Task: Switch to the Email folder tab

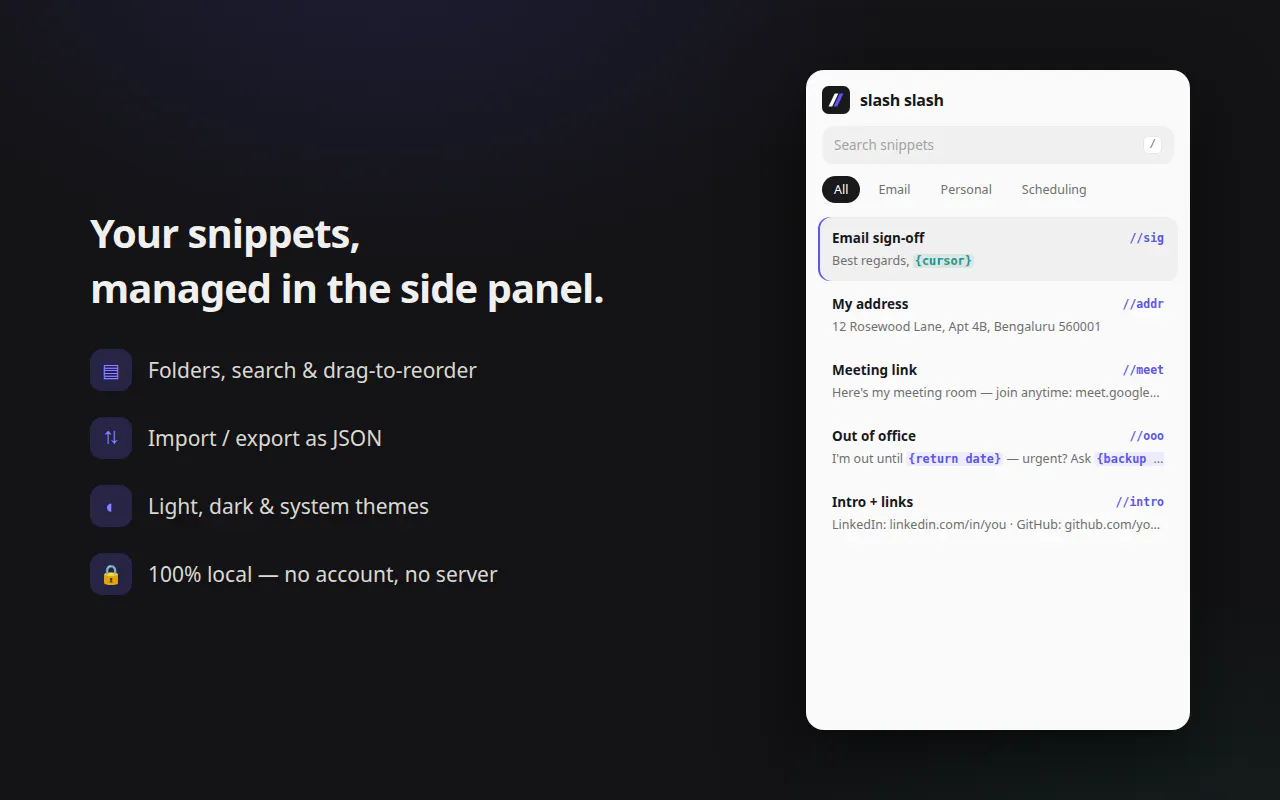Action: (x=894, y=189)
